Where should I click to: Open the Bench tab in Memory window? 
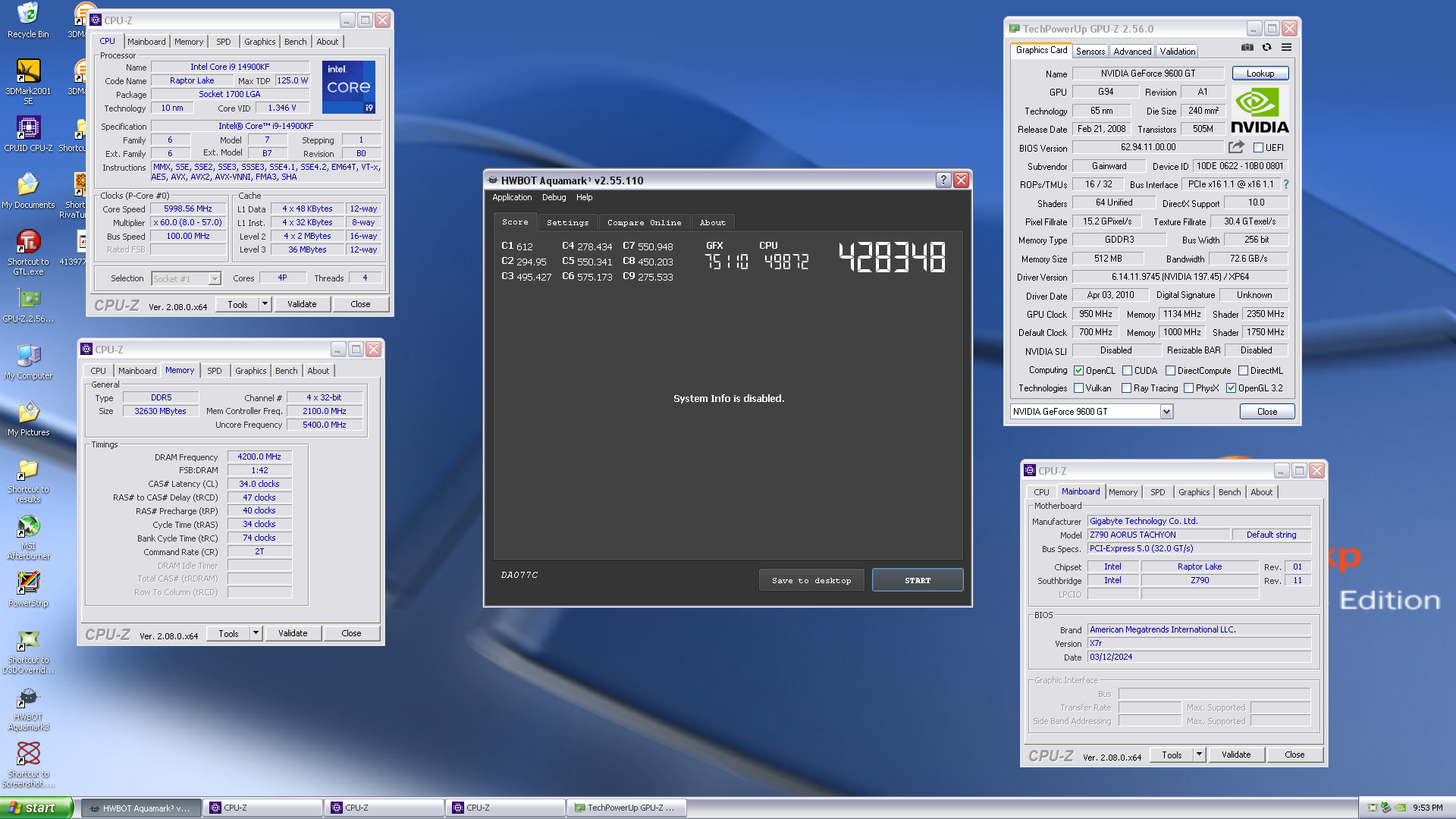[x=286, y=371]
